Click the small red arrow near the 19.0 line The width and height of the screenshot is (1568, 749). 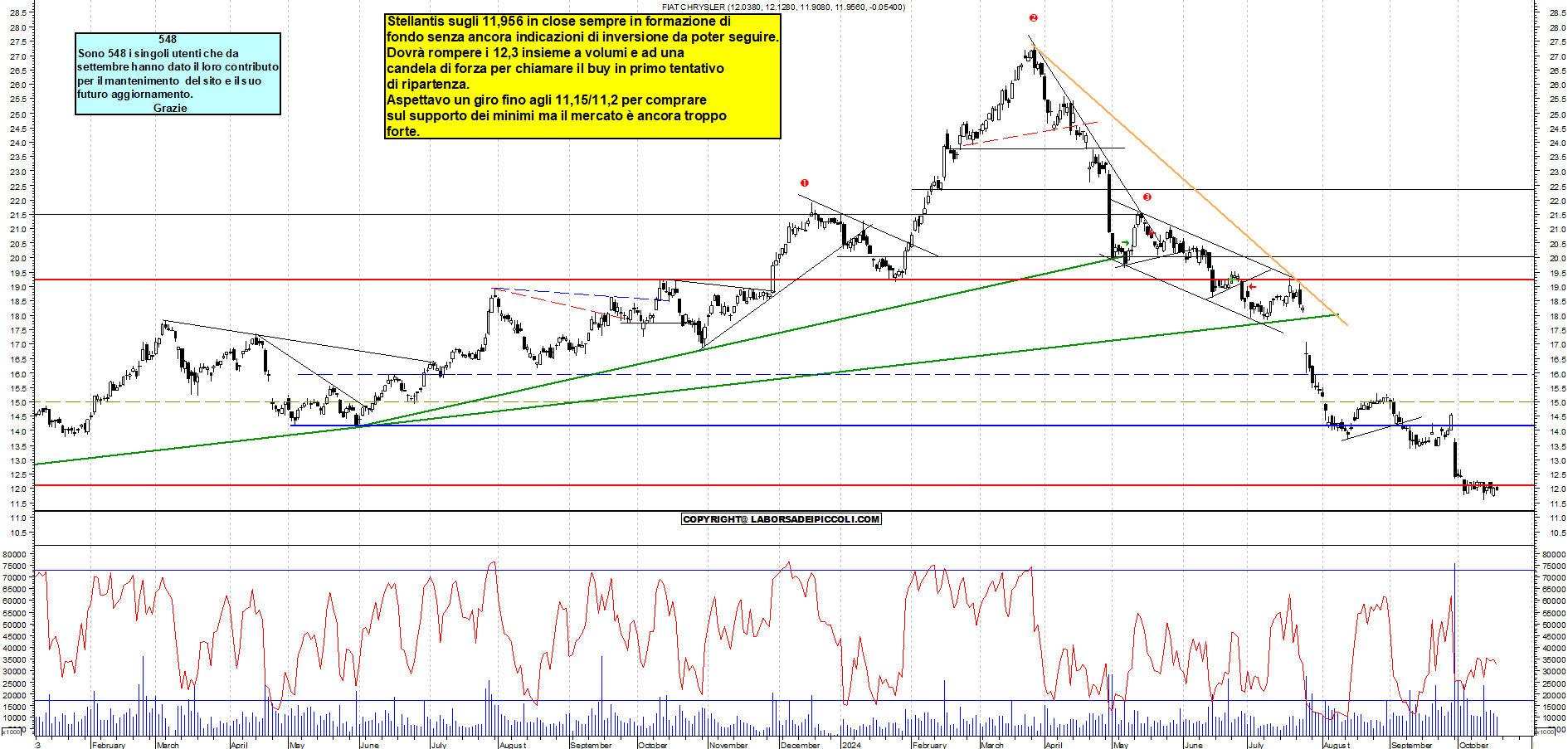(1253, 287)
